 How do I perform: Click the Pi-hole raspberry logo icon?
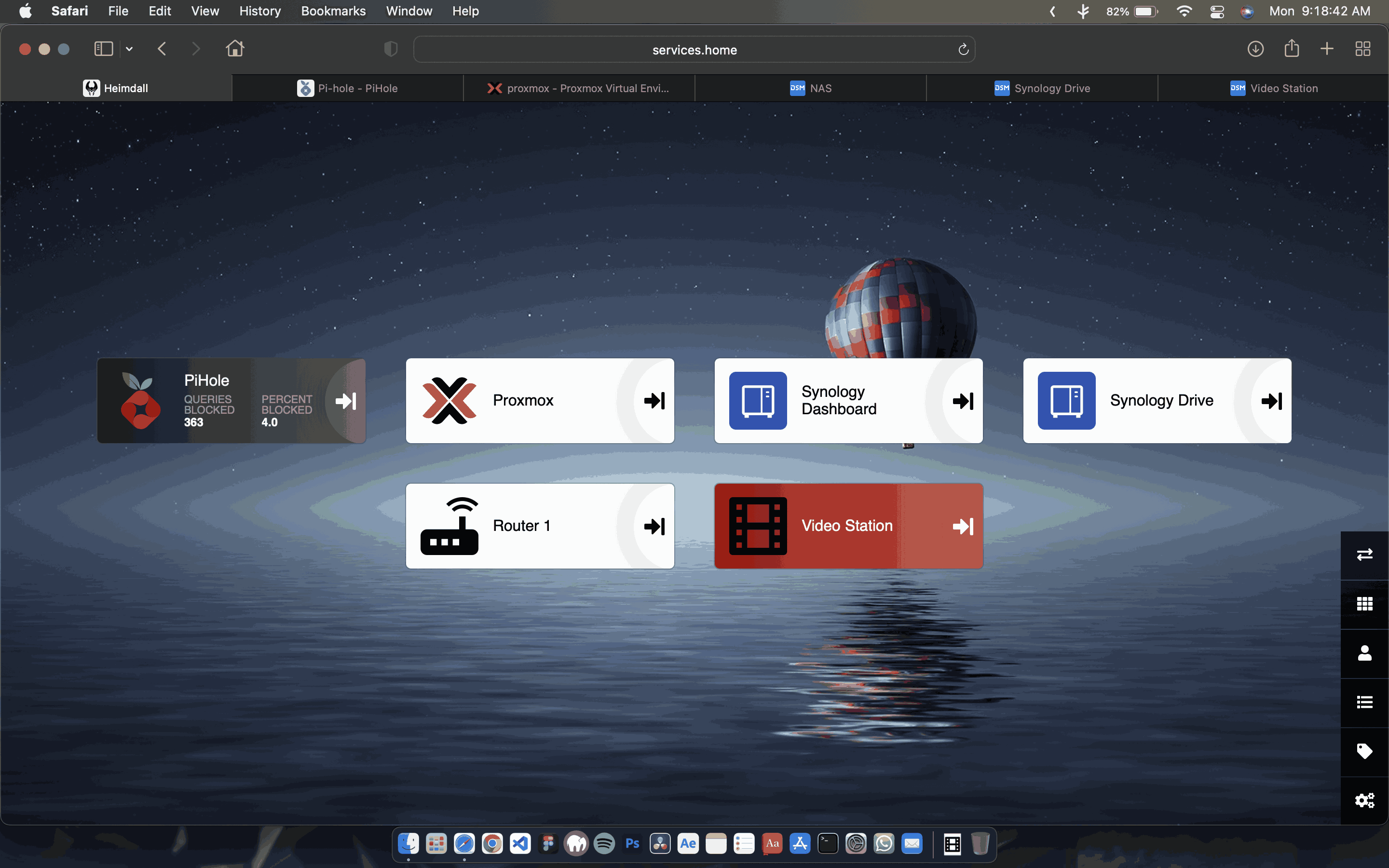coord(141,401)
